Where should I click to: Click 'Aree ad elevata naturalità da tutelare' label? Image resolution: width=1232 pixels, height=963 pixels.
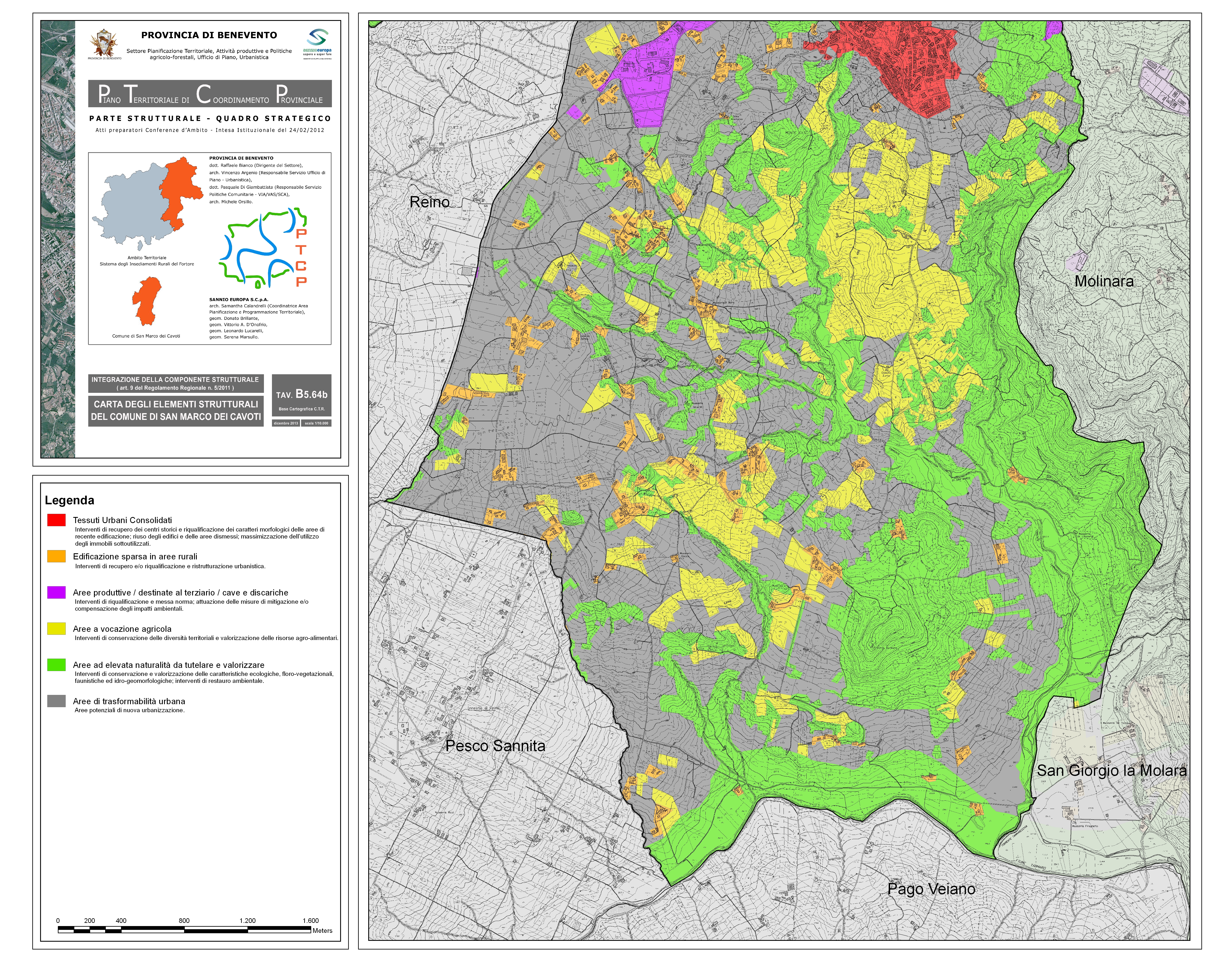169,665
